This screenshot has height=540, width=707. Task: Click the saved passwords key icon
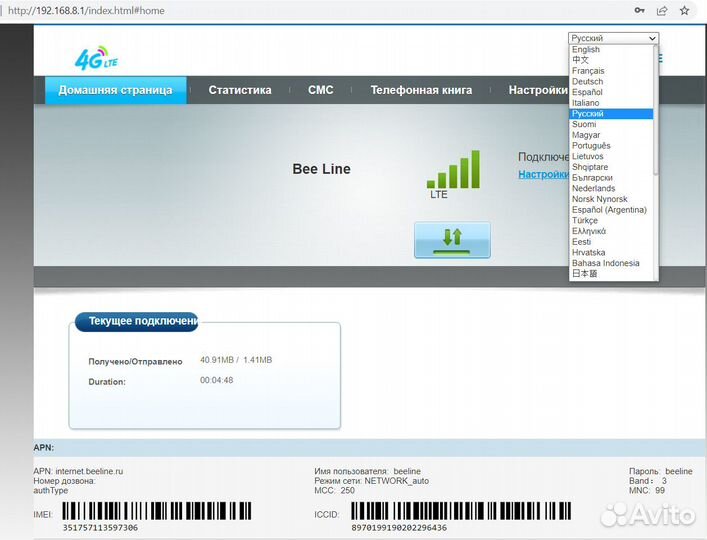click(x=639, y=10)
